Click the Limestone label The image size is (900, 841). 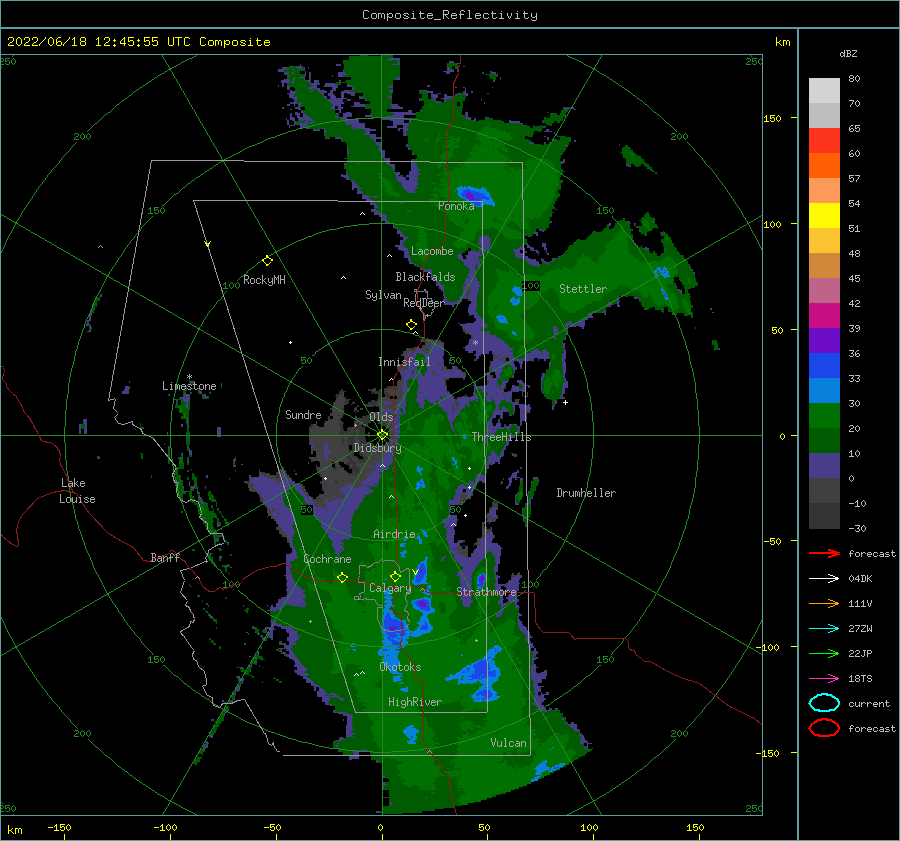click(189, 386)
